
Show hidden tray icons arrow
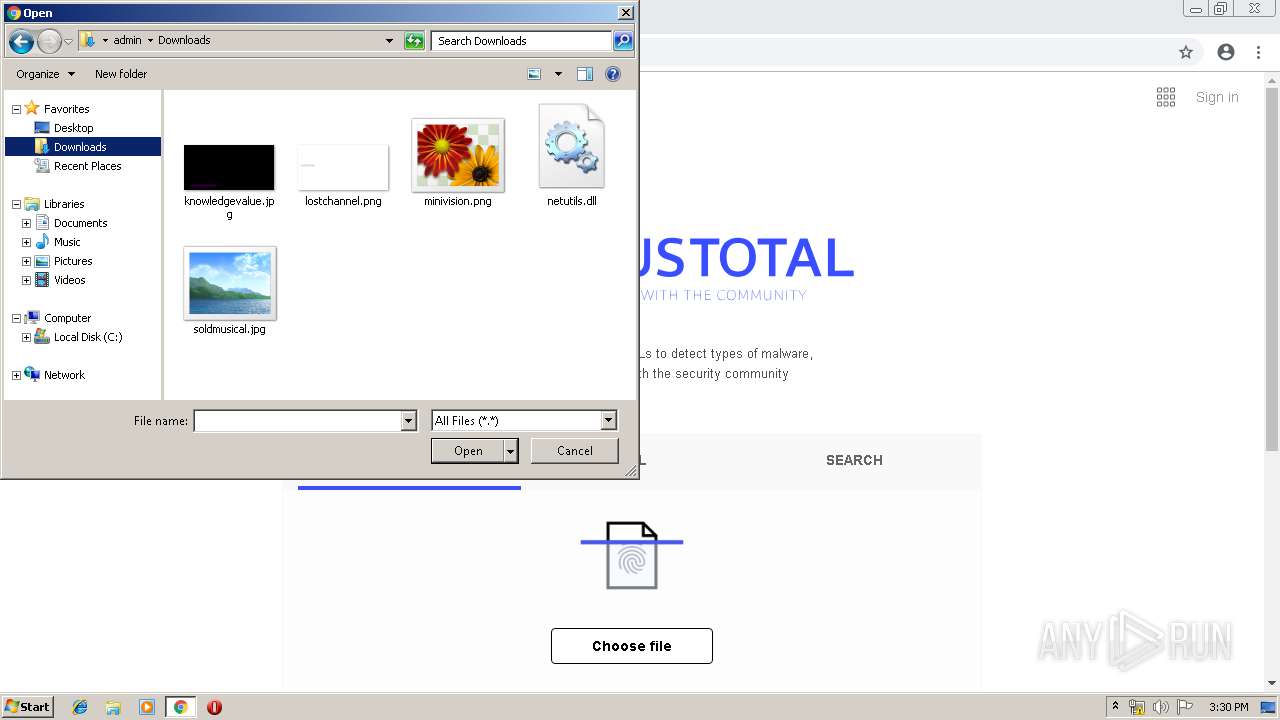1115,707
